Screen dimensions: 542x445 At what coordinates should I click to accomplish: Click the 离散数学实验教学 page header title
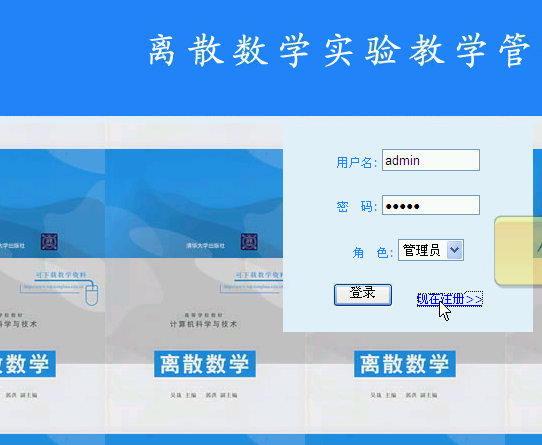coord(339,51)
